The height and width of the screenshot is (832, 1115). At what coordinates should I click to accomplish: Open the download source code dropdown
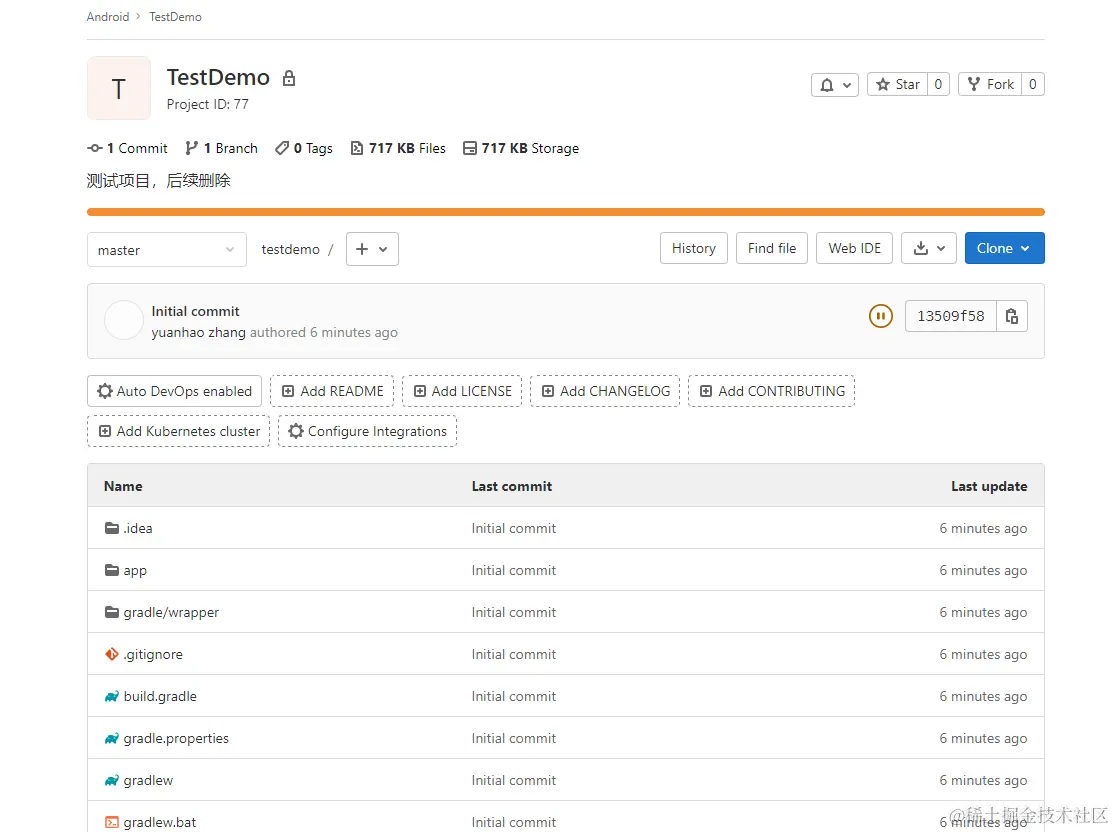click(929, 248)
